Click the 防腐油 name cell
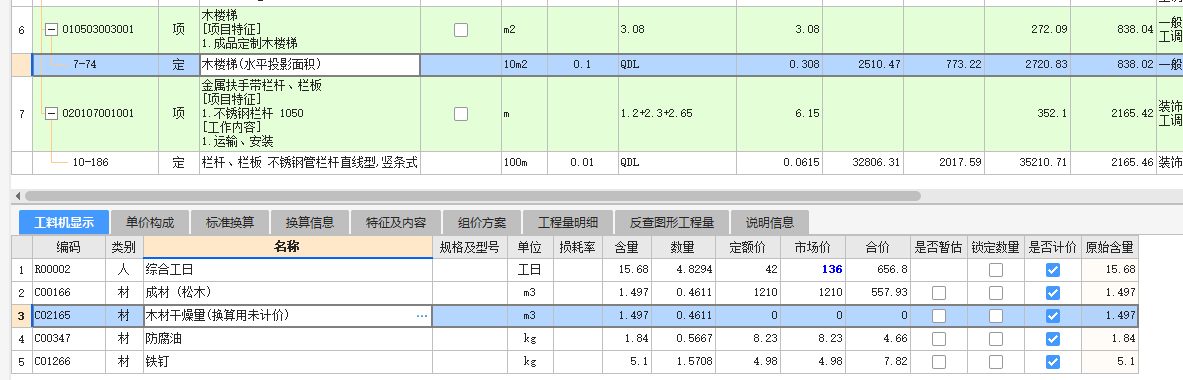 (287, 339)
